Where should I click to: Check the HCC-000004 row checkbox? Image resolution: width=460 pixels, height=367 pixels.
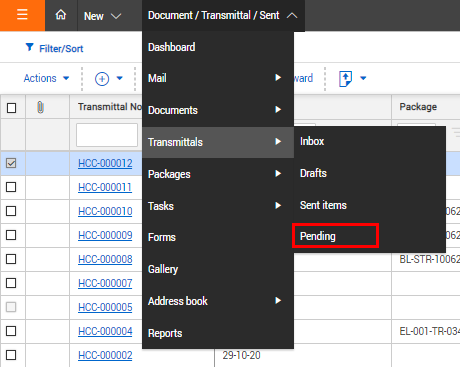(11, 331)
